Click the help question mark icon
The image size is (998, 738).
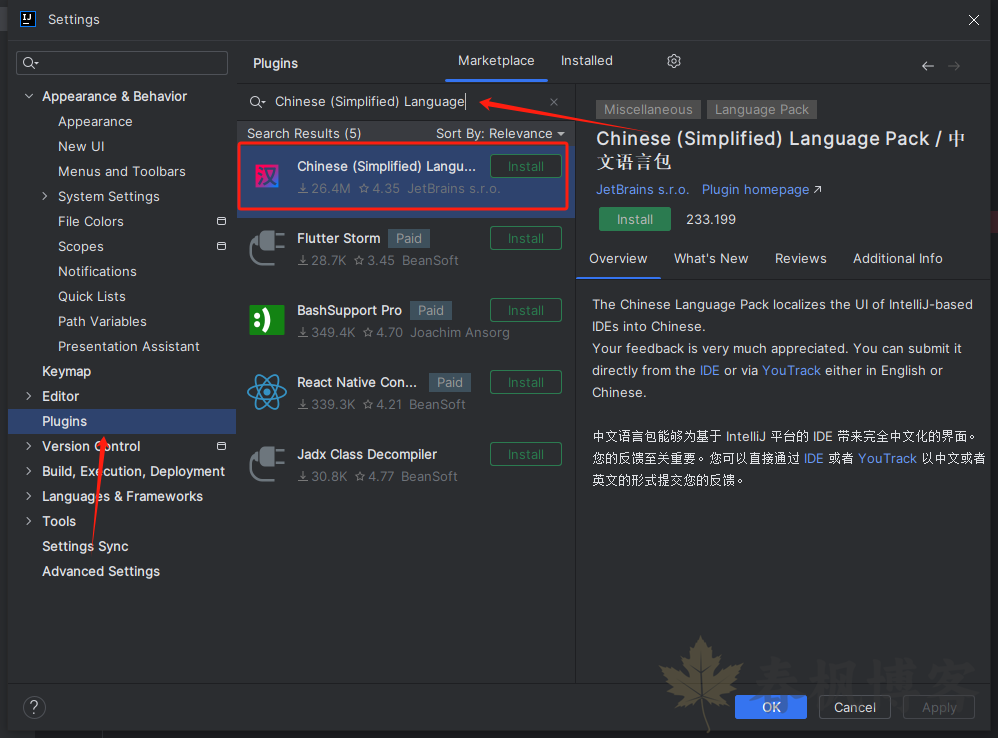coord(34,707)
